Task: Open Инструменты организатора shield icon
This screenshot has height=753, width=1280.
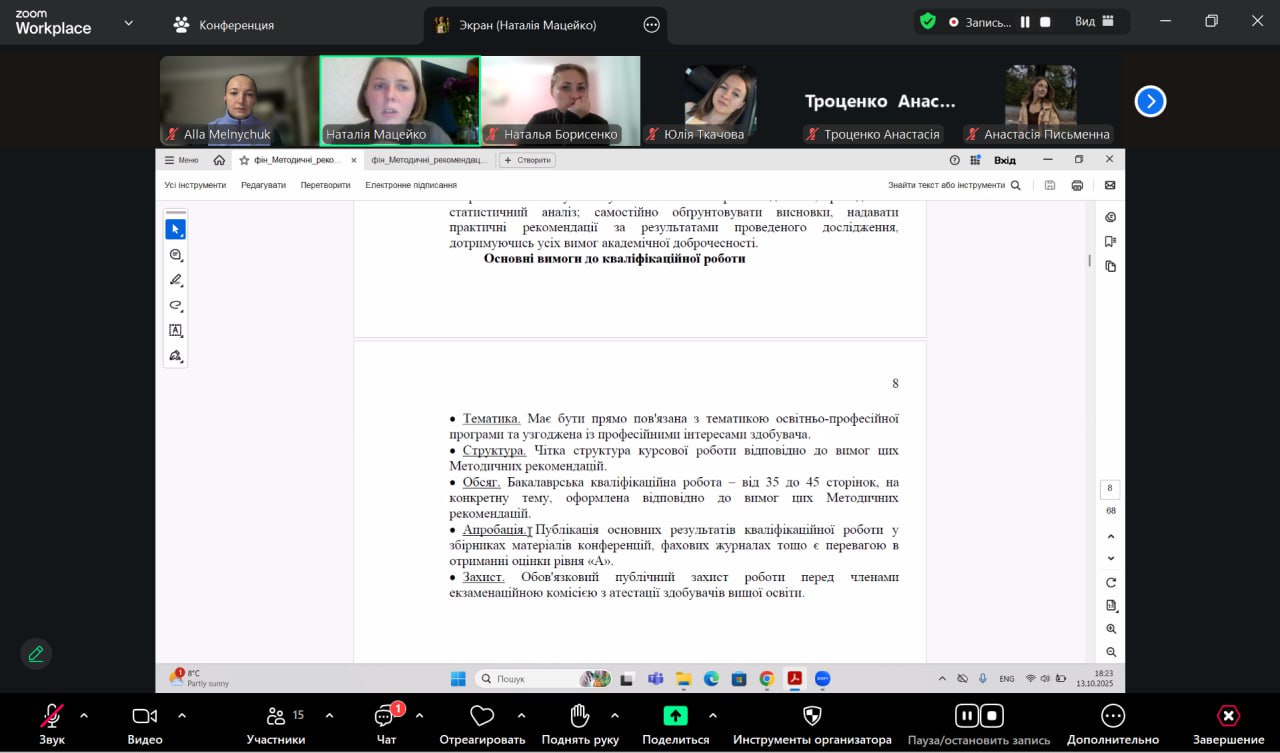Action: (812, 716)
